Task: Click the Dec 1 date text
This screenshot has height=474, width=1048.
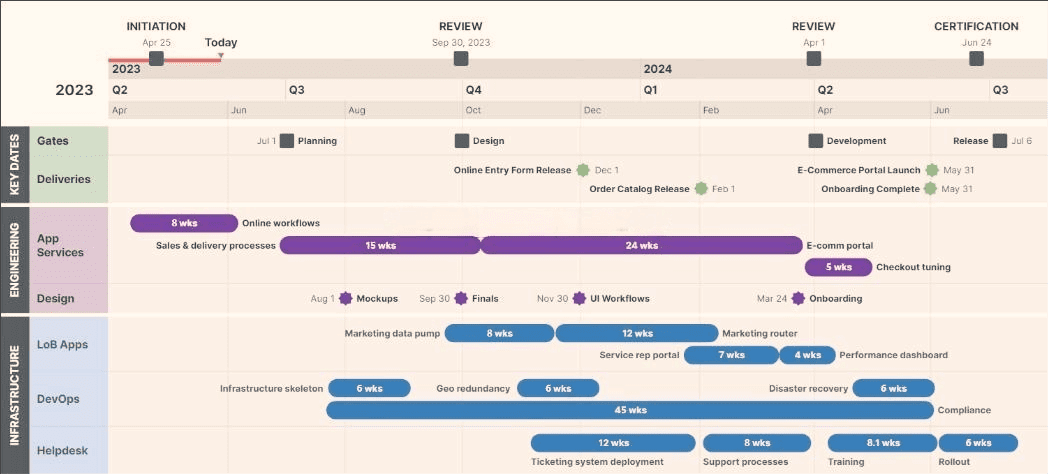Action: pyautogui.click(x=607, y=170)
